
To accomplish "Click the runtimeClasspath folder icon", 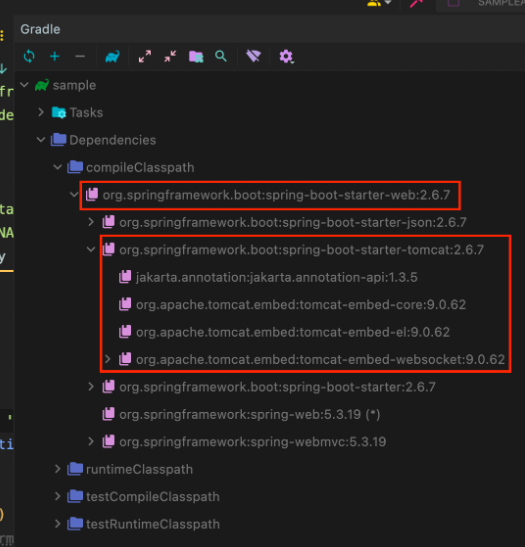I will click(75, 469).
